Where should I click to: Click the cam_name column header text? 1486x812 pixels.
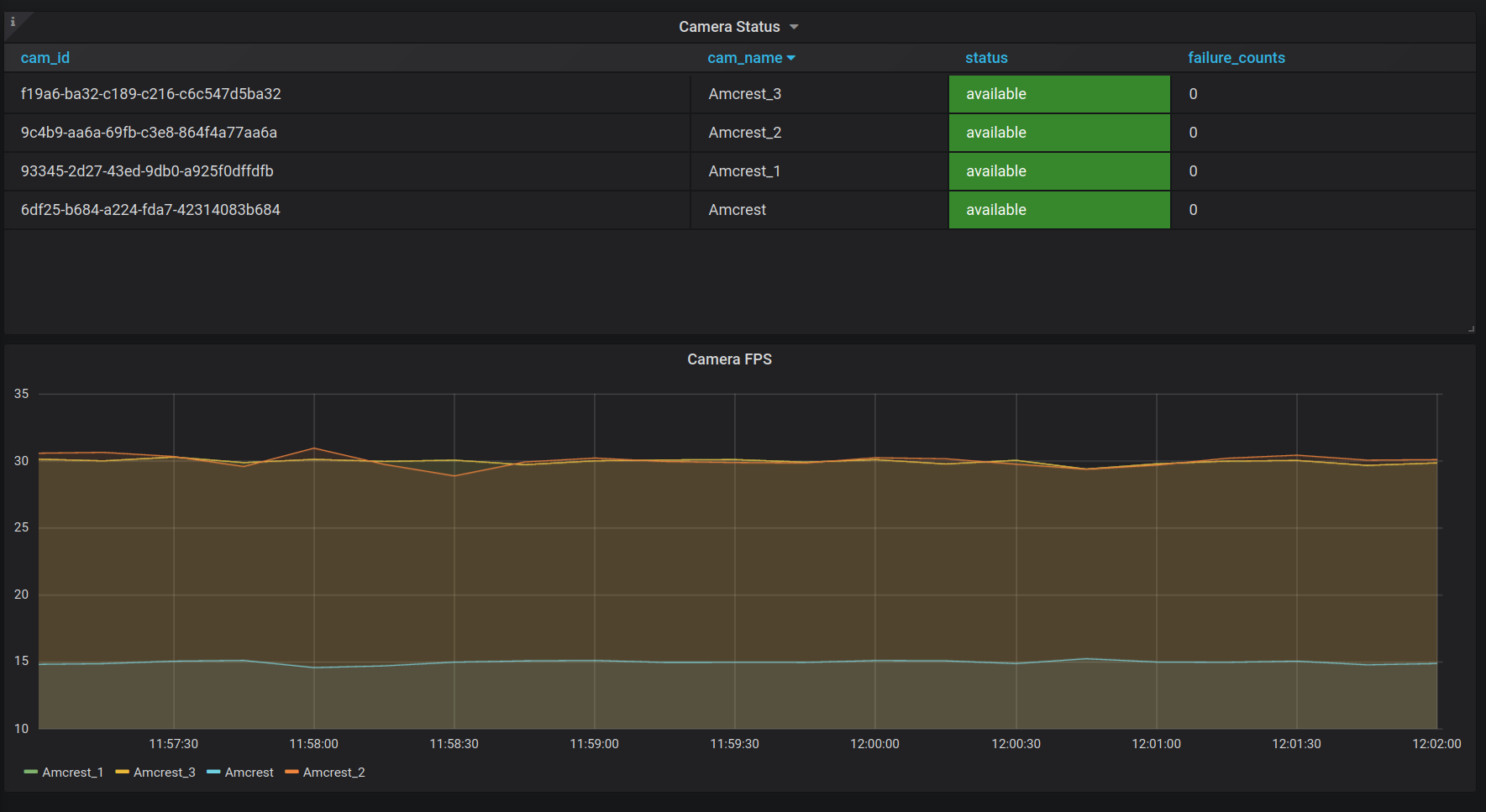coord(744,58)
